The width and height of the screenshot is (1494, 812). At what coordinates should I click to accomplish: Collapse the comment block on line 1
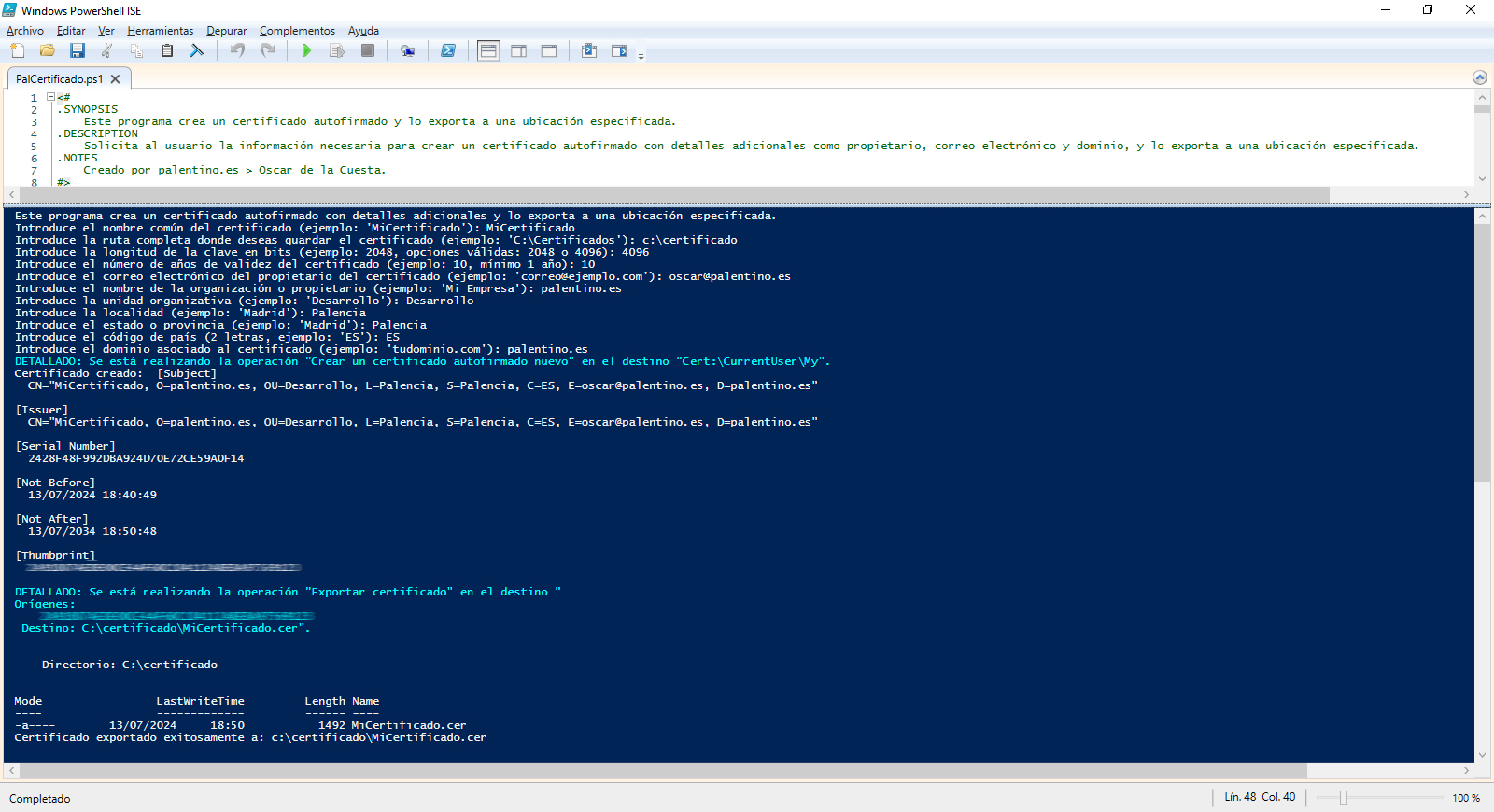tap(51, 97)
